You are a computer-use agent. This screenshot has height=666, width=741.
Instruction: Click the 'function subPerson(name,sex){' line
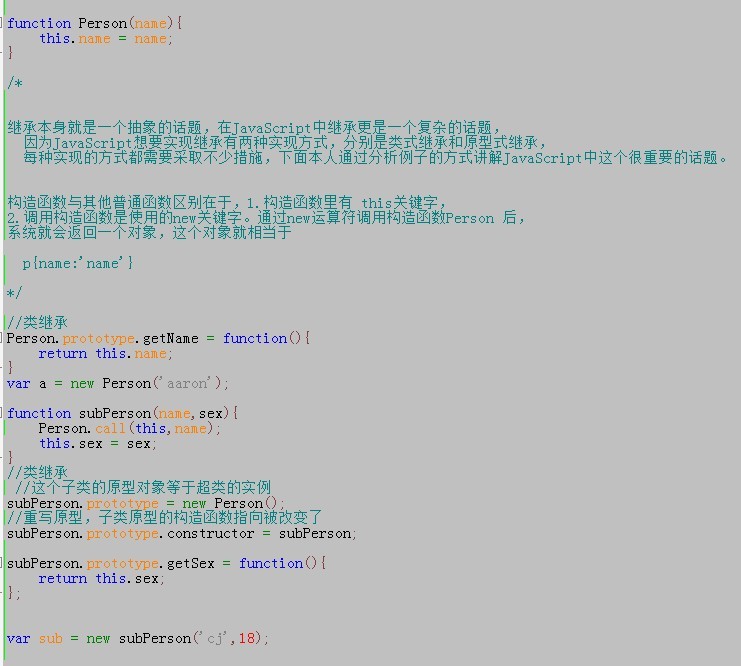point(122,413)
